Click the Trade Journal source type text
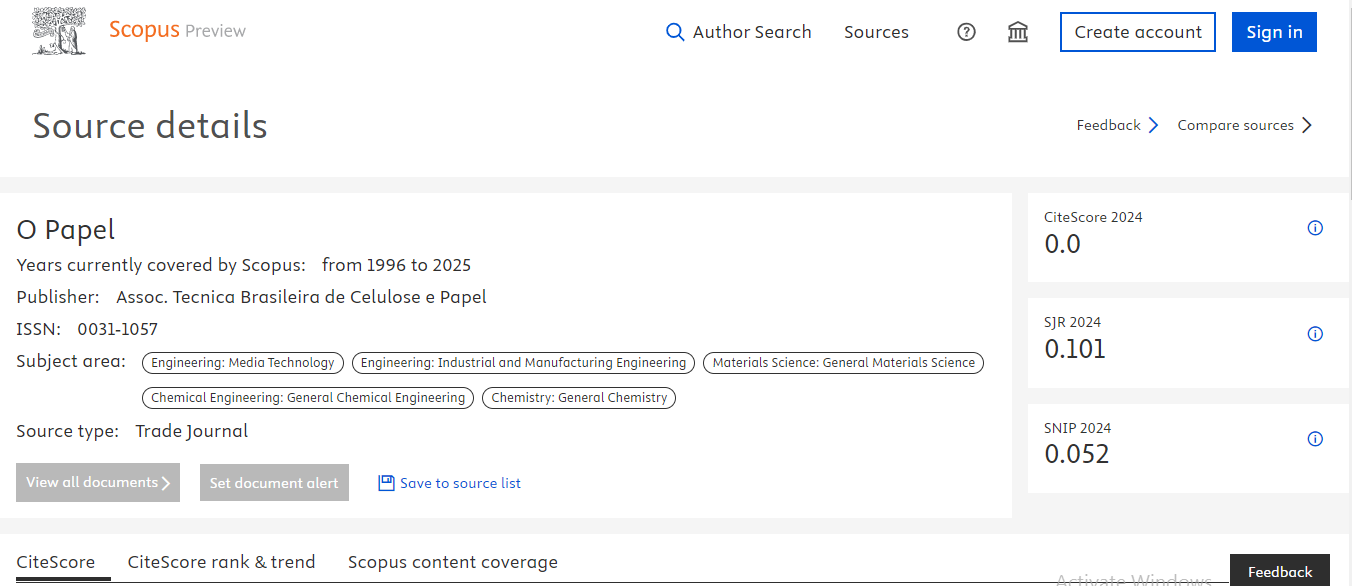 [x=192, y=431]
